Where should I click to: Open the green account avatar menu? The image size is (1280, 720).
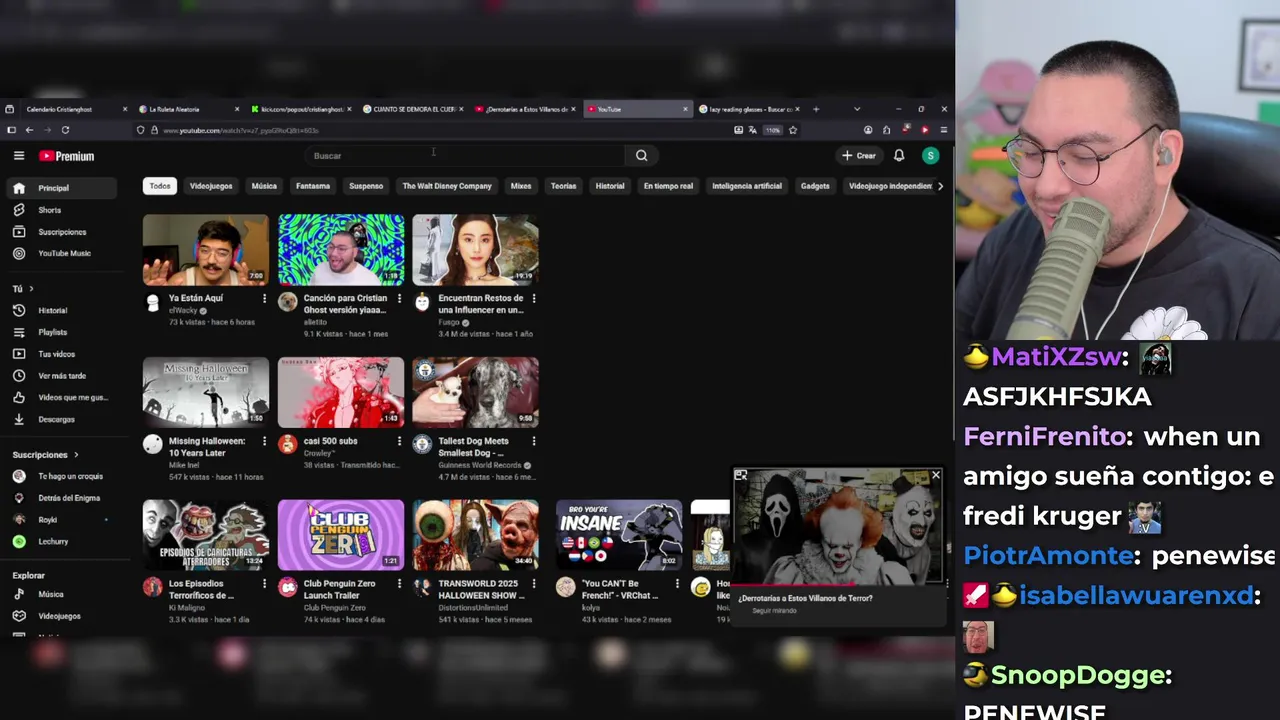[x=931, y=156]
